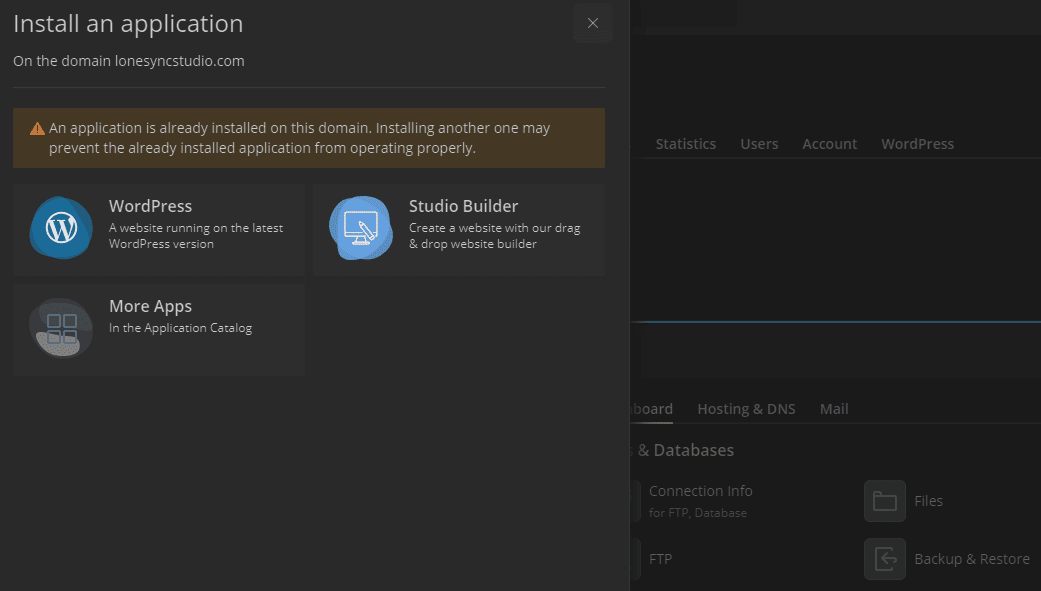Close the Install an application panel
Screen dimensions: 1041x591
click(x=593, y=23)
